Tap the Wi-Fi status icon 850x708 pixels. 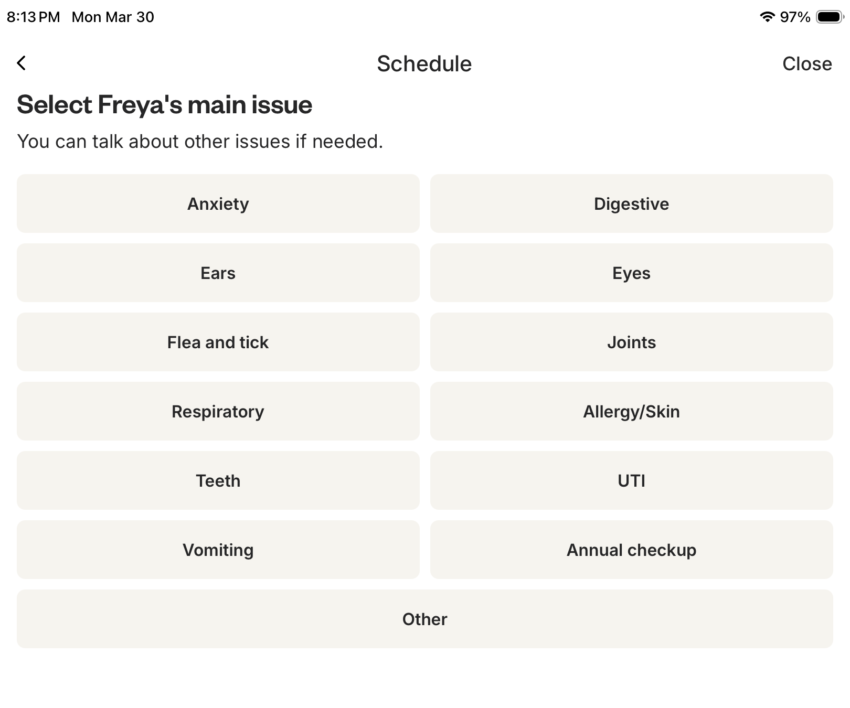[767, 17]
